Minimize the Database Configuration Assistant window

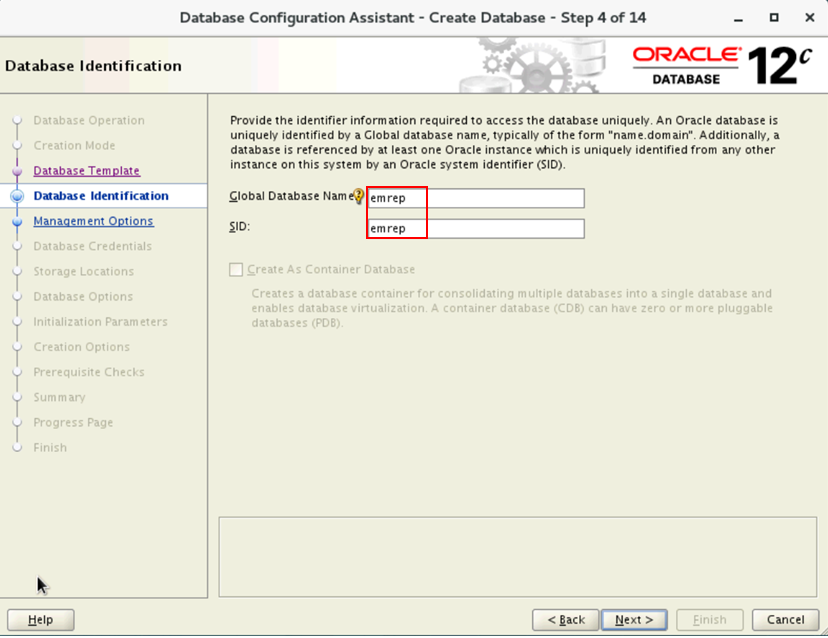pos(738,18)
